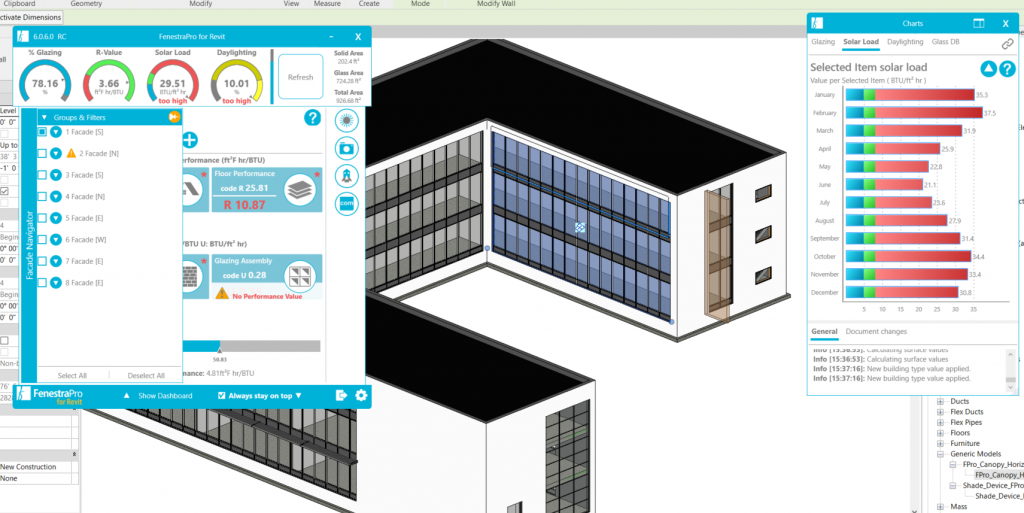Click the No Performance Value warning icon
The image size is (1024, 513).
222,294
